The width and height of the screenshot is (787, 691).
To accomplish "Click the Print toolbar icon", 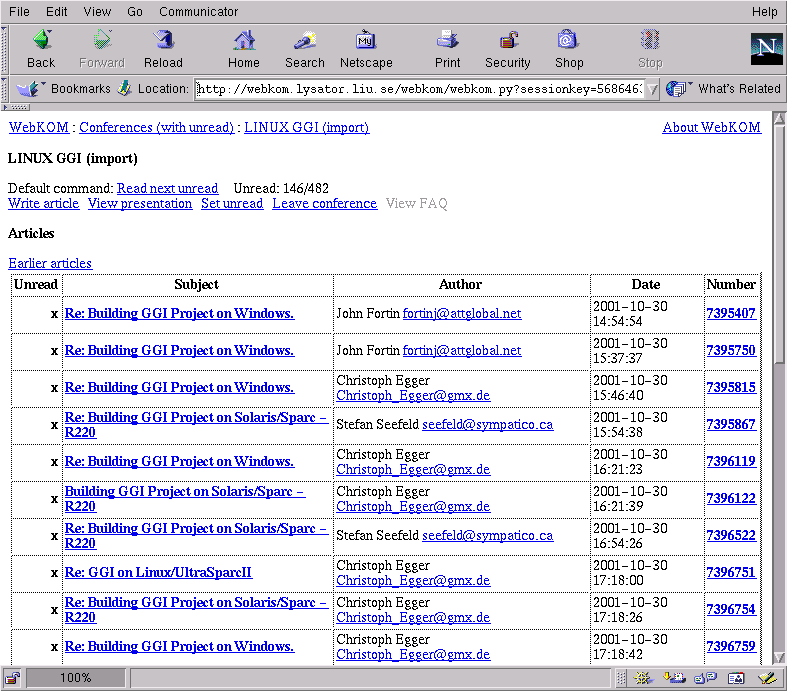I will tap(447, 49).
